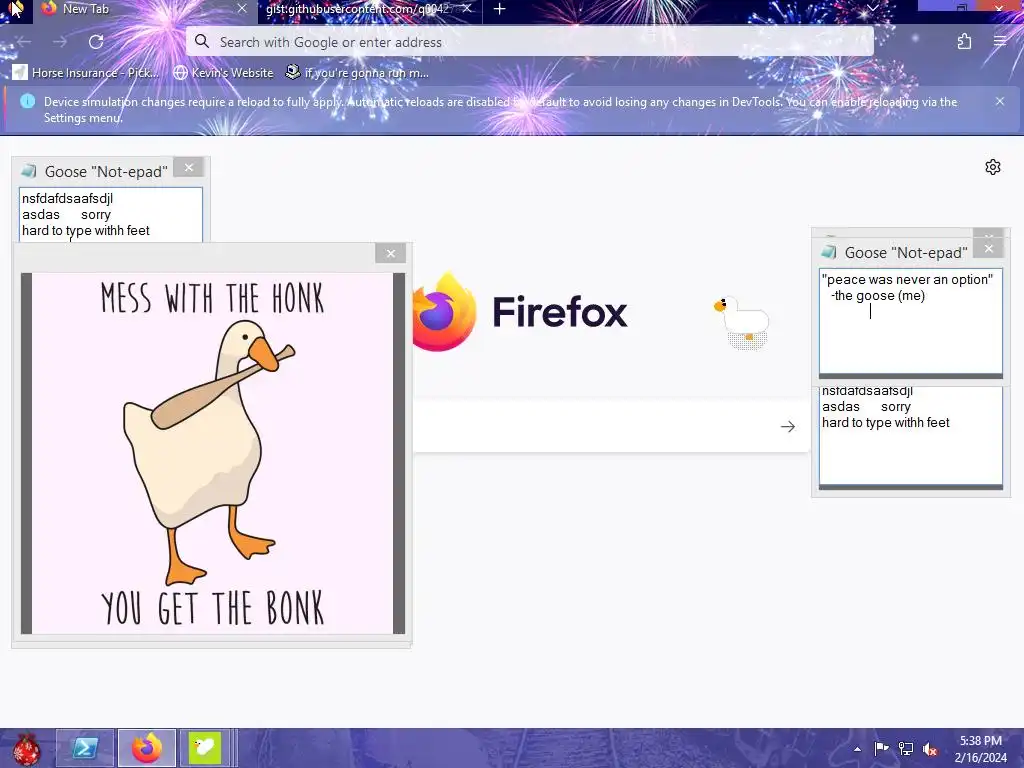Open the taskbar clock showing 5:38 PM
Screen dimensions: 1024x768
coord(981,749)
